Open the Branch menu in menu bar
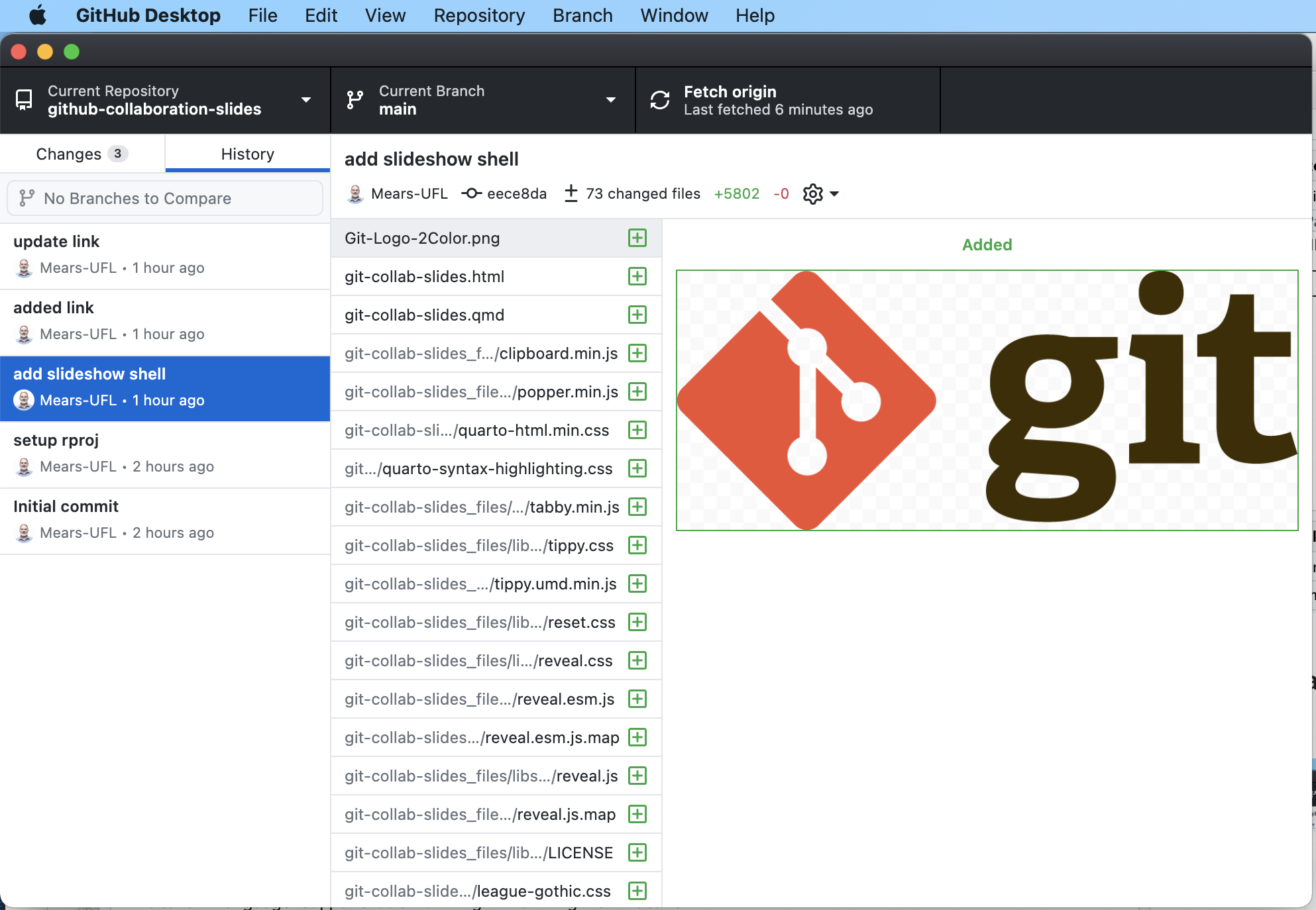This screenshot has width=1316, height=910. tap(582, 15)
